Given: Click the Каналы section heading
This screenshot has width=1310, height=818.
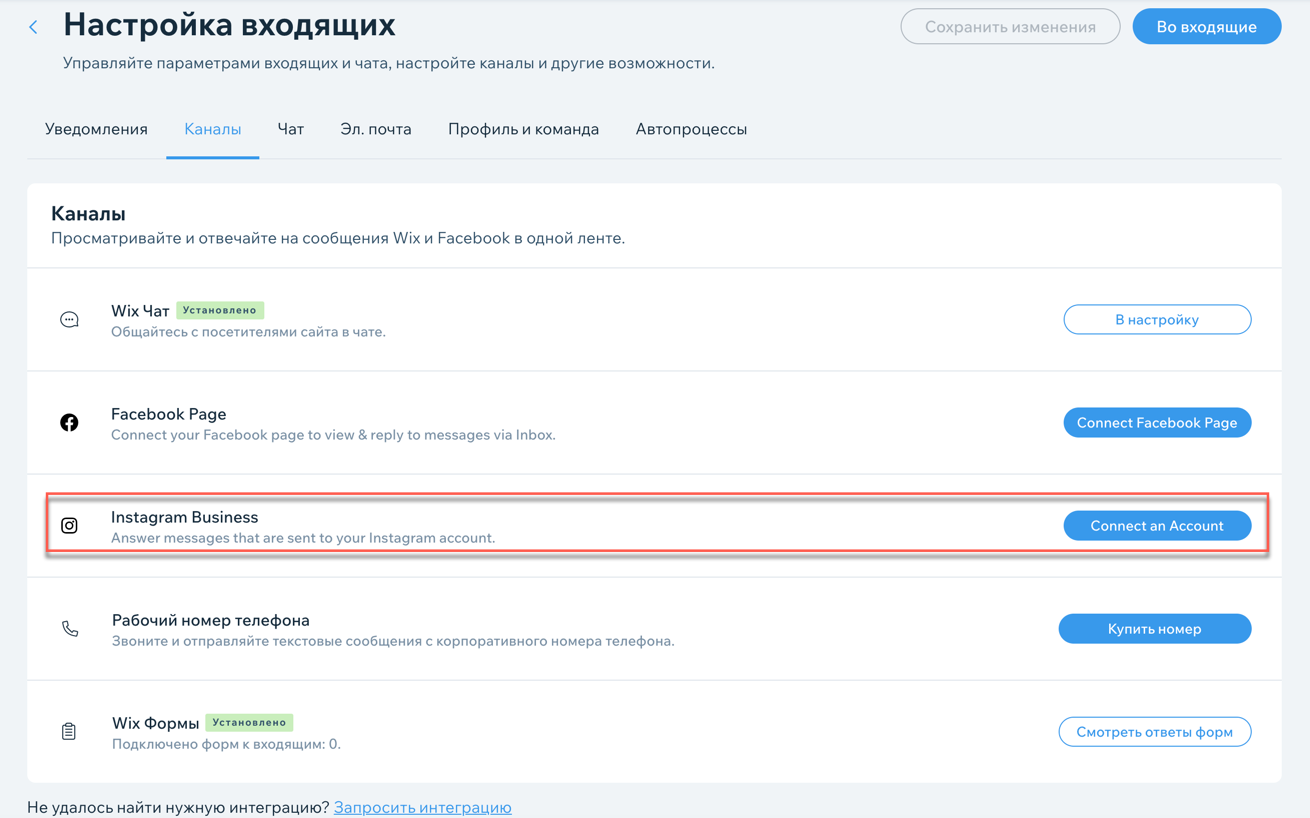Looking at the screenshot, I should 88,214.
